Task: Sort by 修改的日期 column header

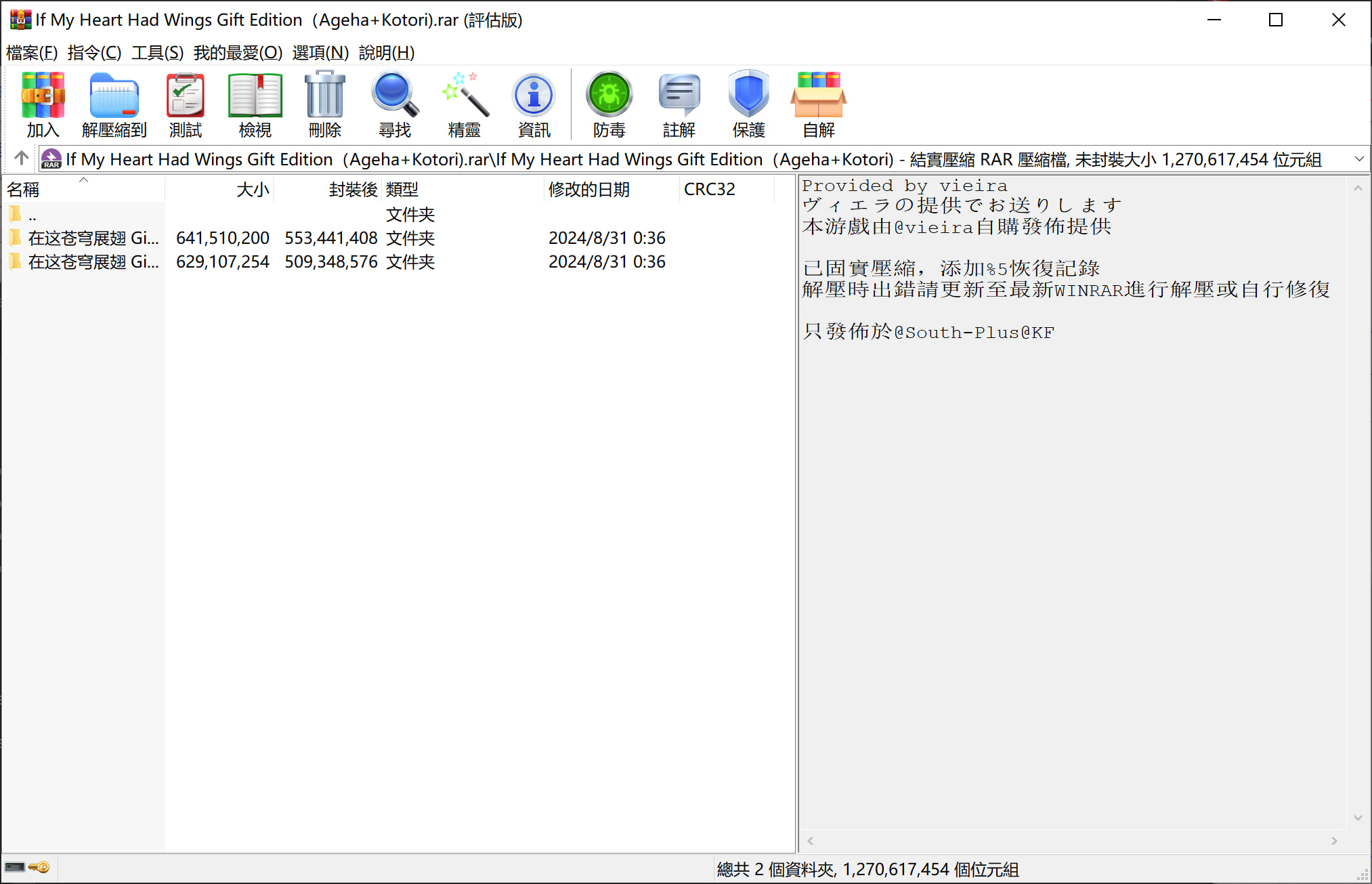Action: [x=588, y=190]
